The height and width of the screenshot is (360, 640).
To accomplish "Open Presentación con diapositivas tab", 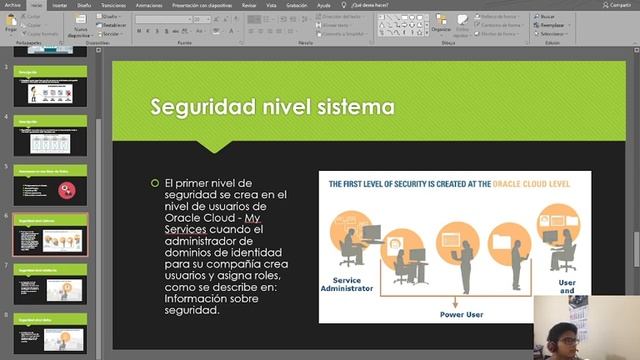I will click(202, 5).
